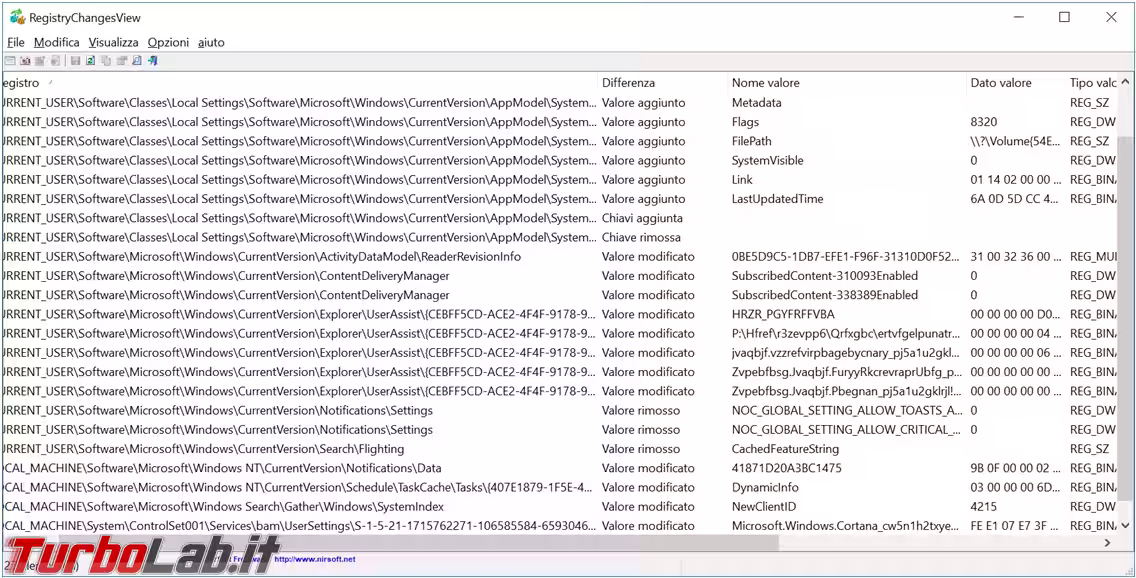This screenshot has height=578, width=1136.
Task: Open the Modifica menu
Action: click(x=56, y=42)
